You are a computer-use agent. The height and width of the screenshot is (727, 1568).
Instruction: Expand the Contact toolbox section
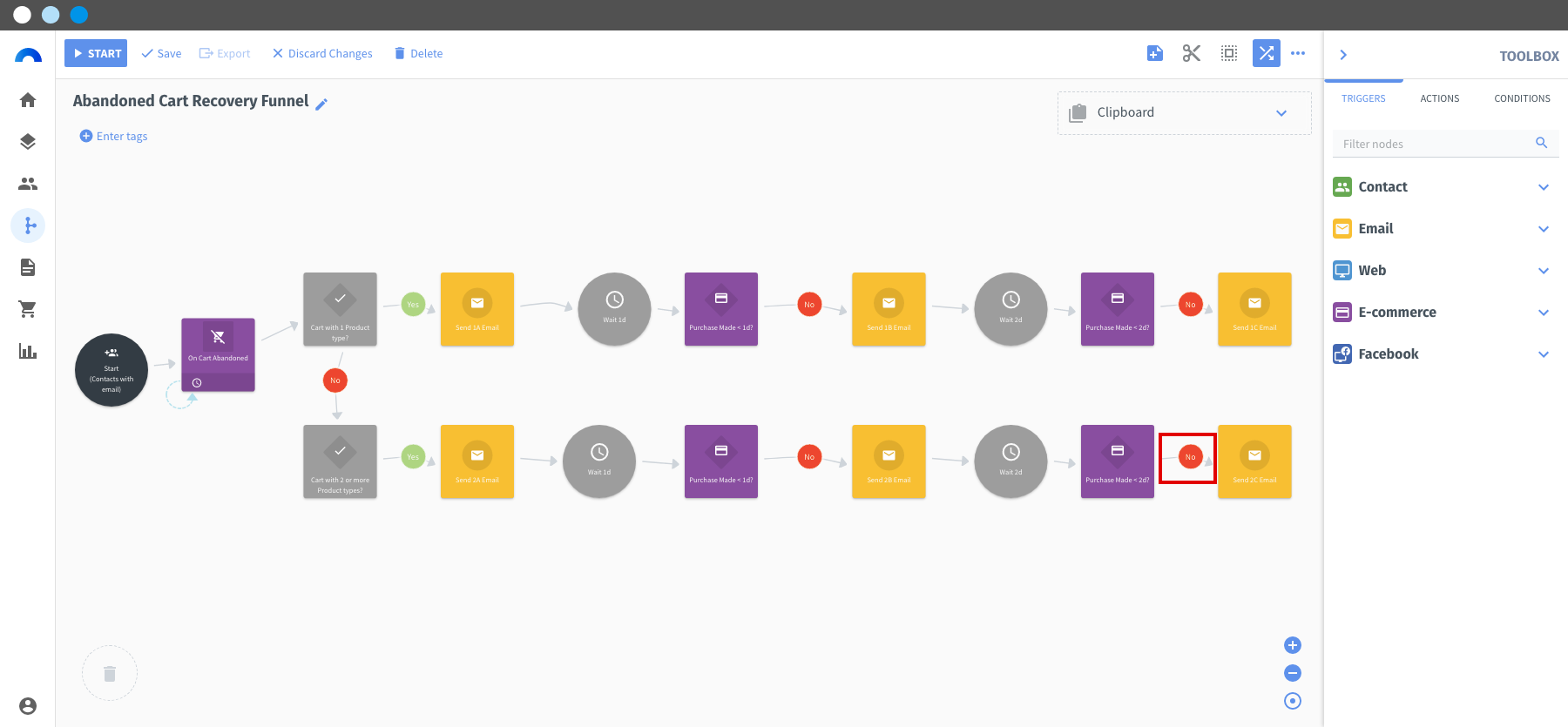(x=1443, y=186)
